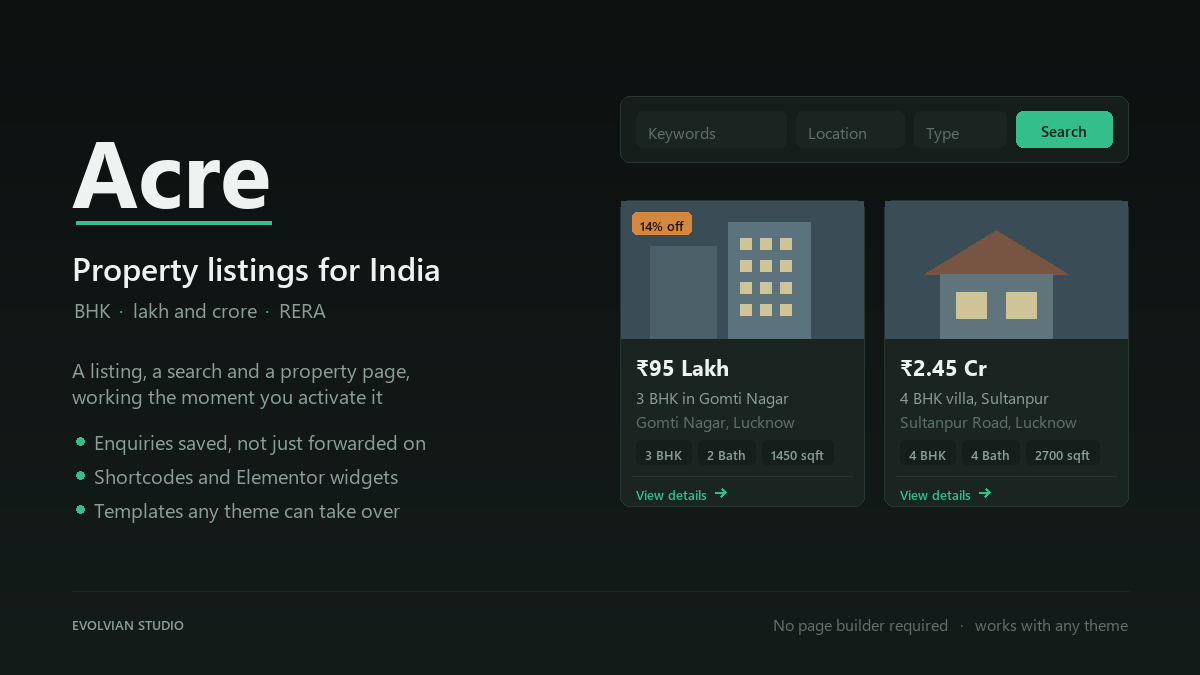
Task: Click arrow icon on Gomti Nagar card
Action: tap(721, 493)
